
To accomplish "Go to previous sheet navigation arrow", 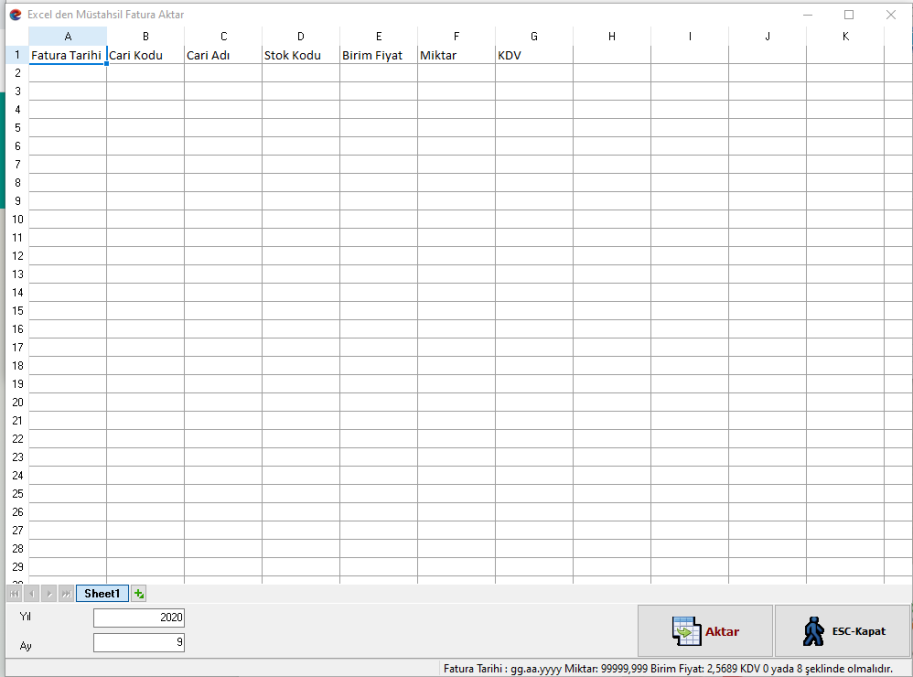I will tap(32, 594).
